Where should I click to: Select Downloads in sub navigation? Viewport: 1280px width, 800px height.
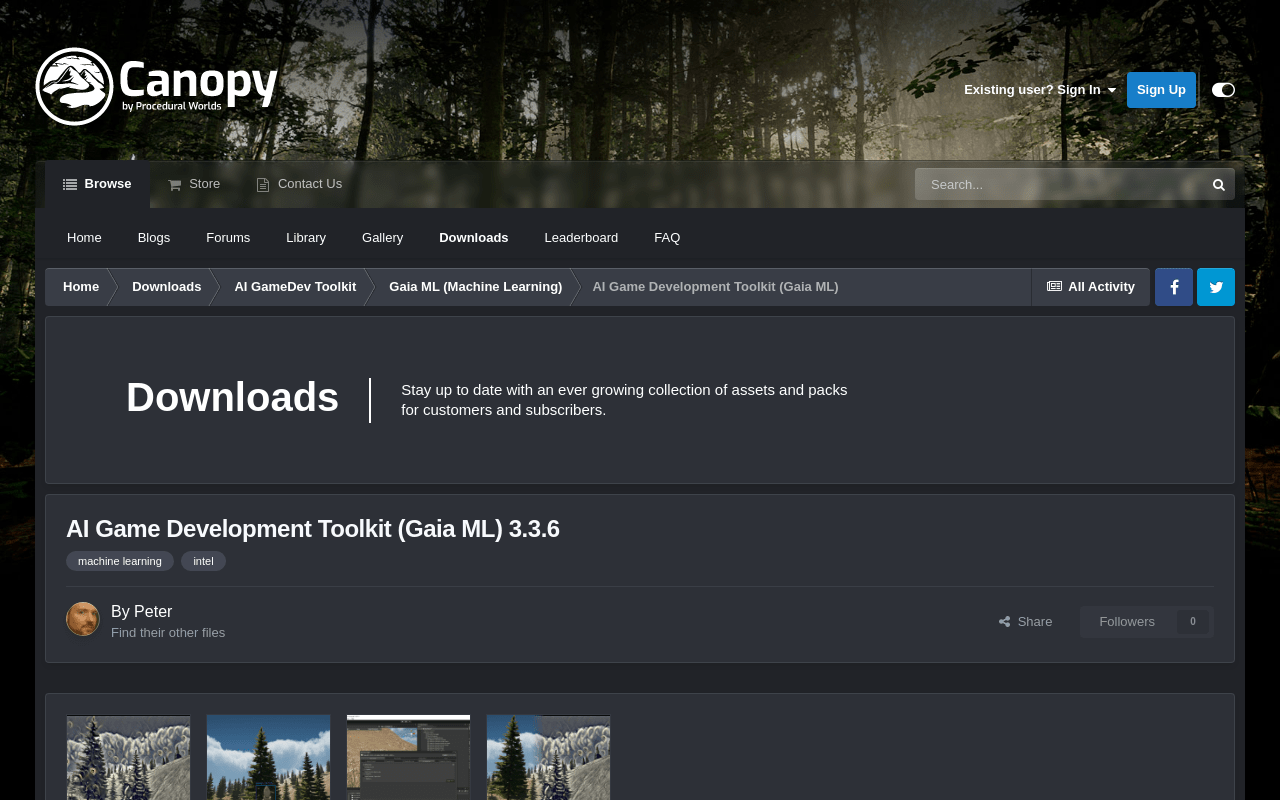(x=474, y=238)
